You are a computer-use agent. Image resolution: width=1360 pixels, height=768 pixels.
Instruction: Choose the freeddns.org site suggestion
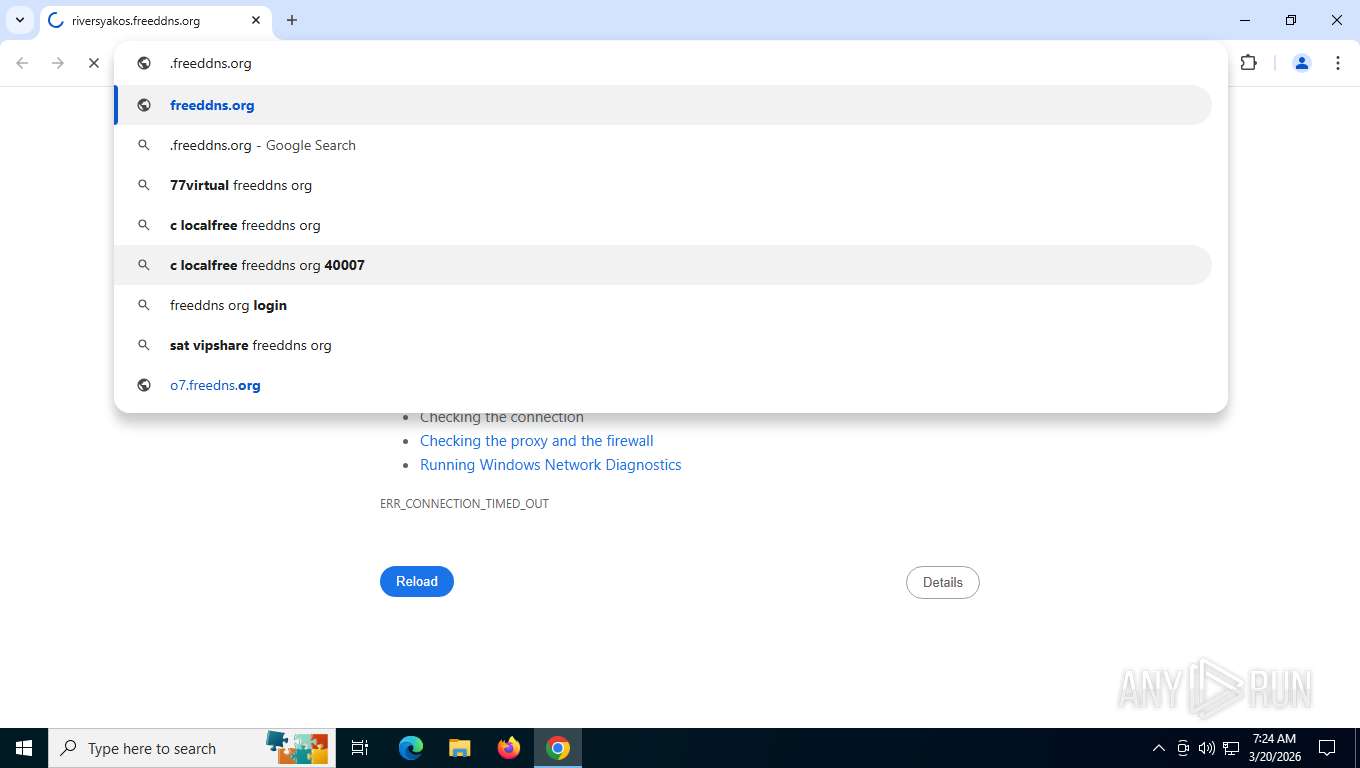point(663,105)
